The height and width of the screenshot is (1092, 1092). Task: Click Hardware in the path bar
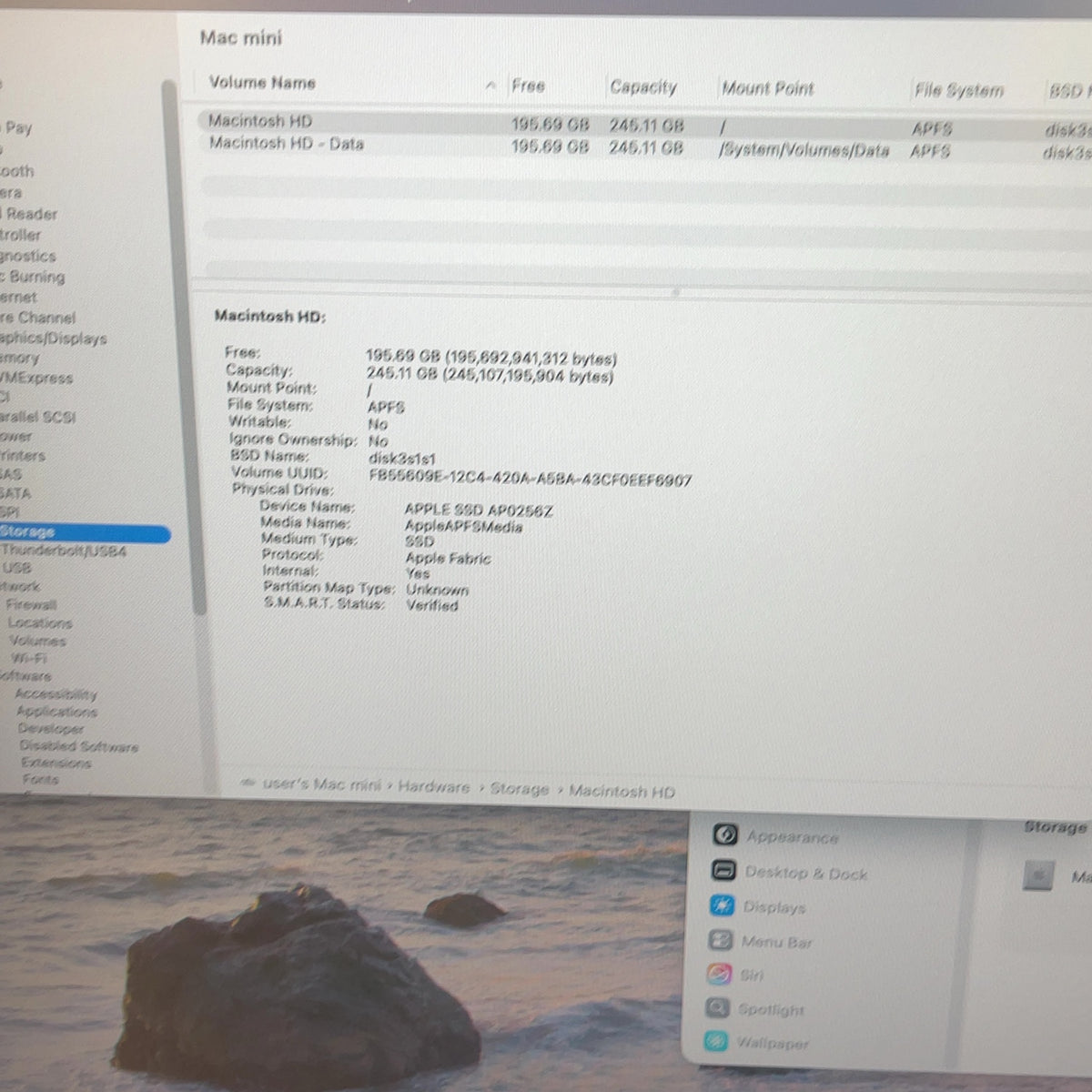pos(434,787)
